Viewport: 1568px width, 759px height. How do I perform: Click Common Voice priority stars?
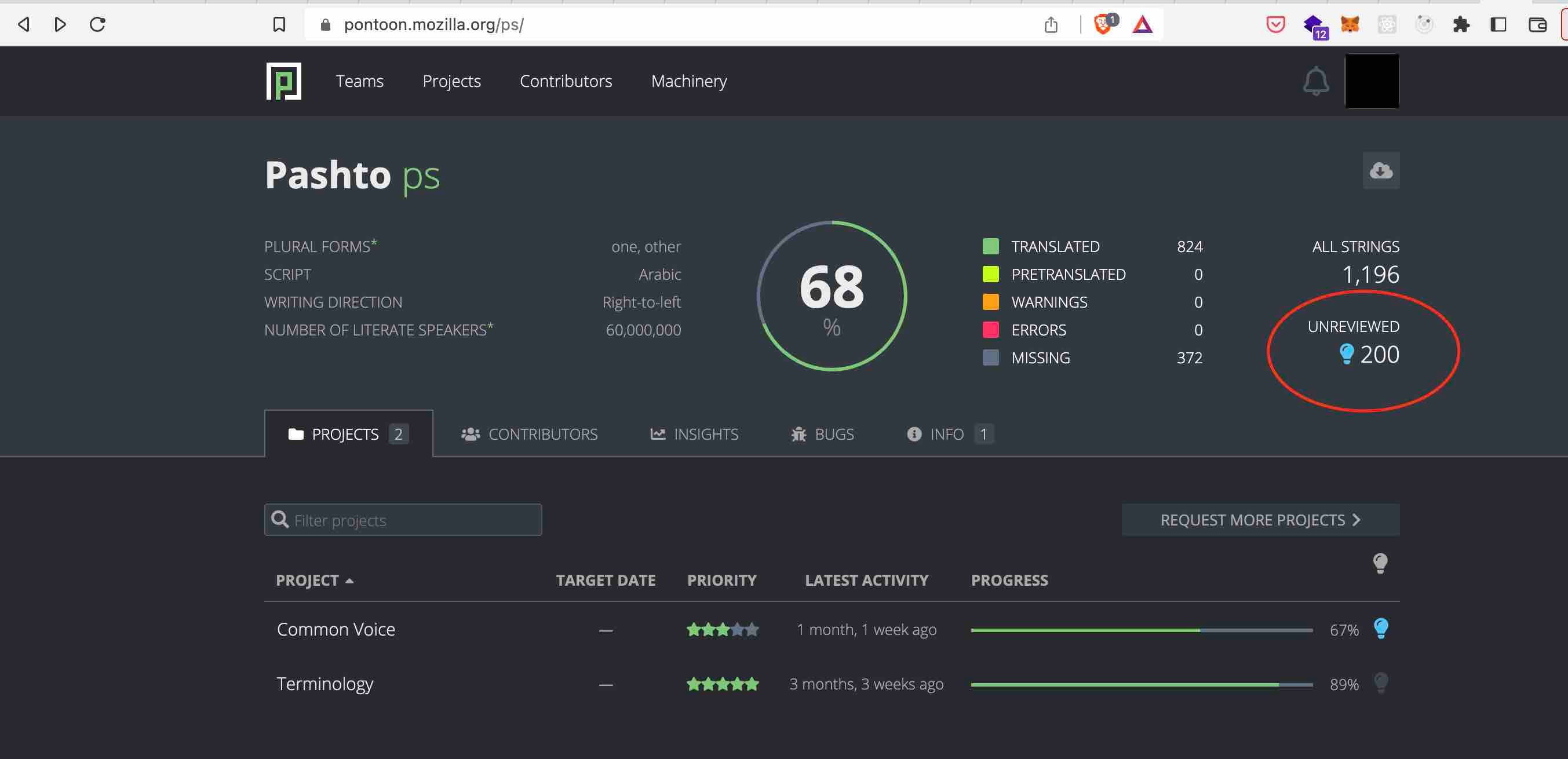[x=723, y=629]
